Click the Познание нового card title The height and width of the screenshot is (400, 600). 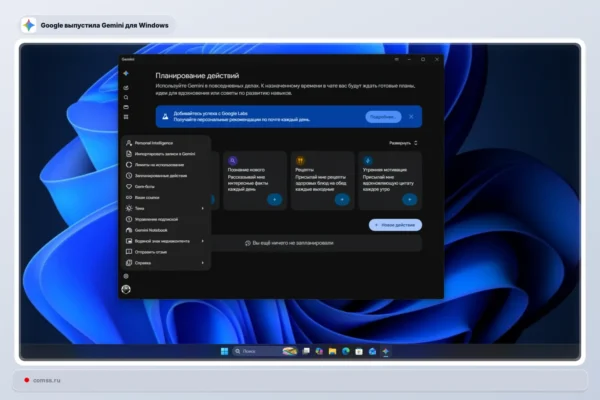coord(246,170)
